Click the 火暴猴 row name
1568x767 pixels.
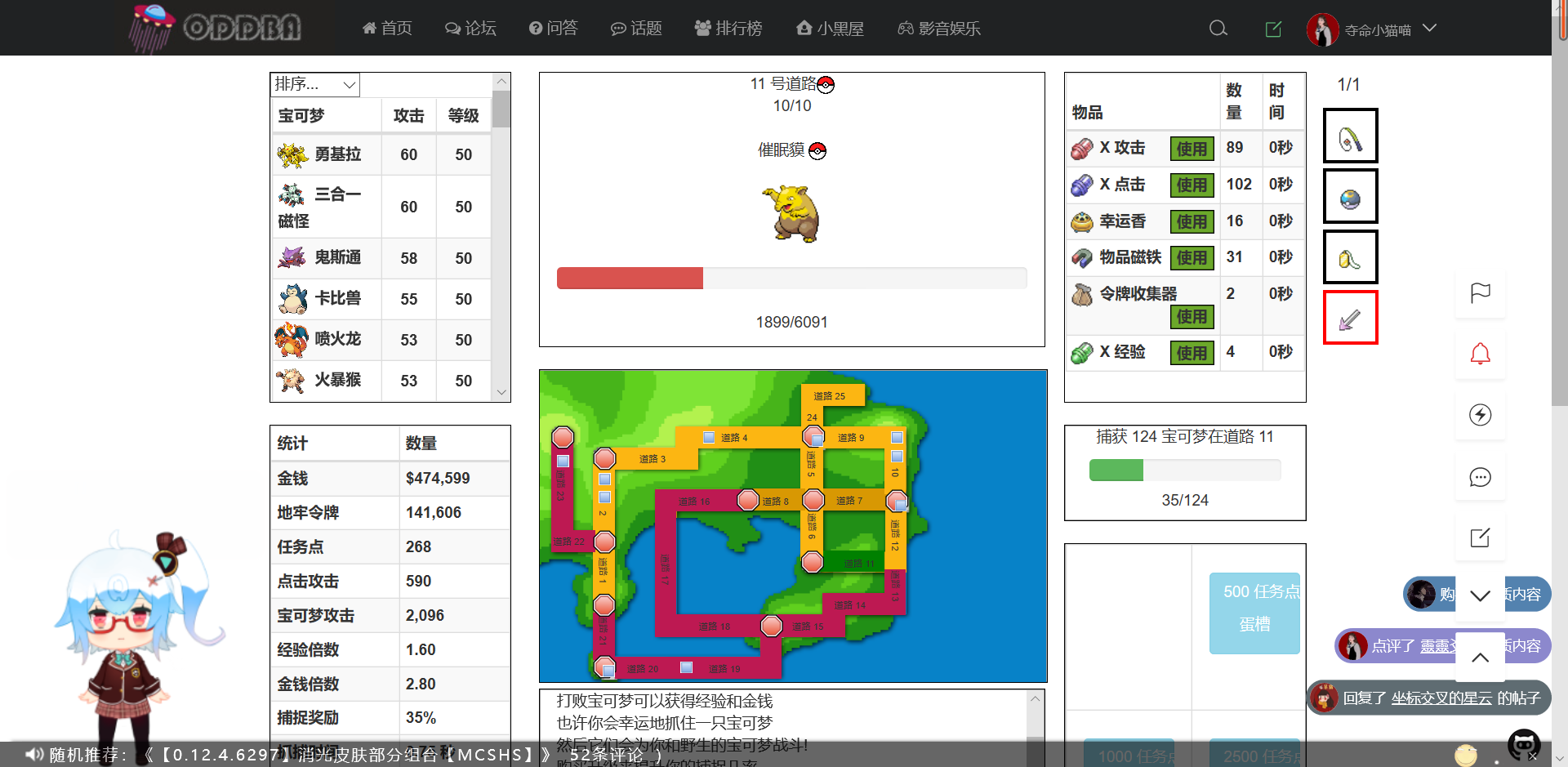[x=338, y=381]
